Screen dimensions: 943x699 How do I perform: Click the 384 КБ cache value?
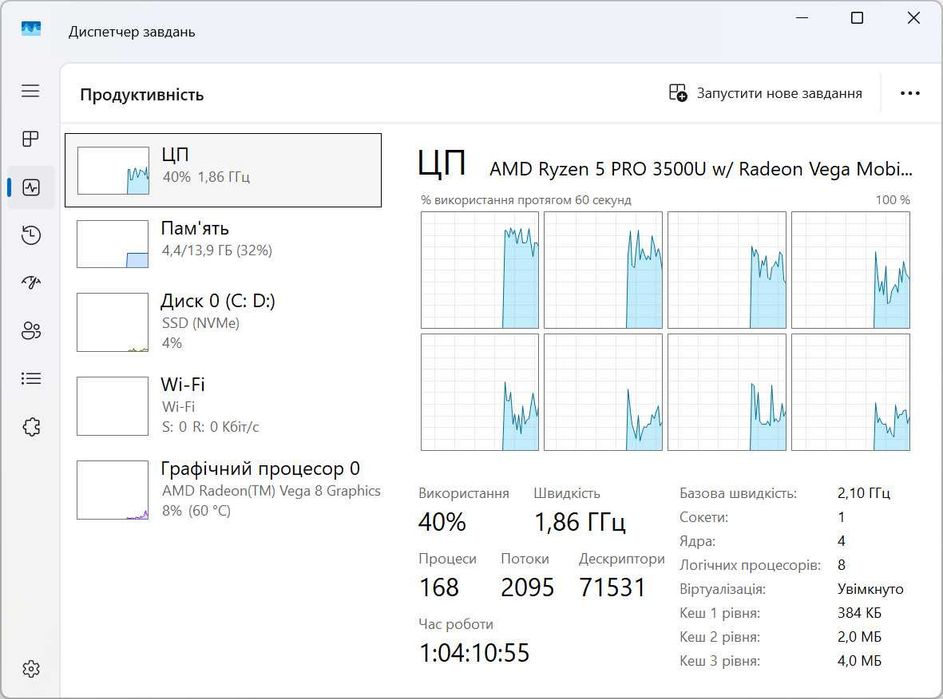point(859,613)
